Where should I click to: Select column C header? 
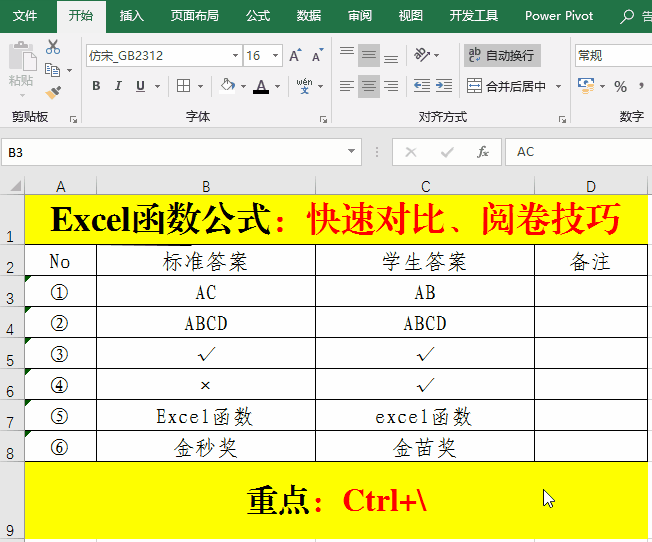425,186
